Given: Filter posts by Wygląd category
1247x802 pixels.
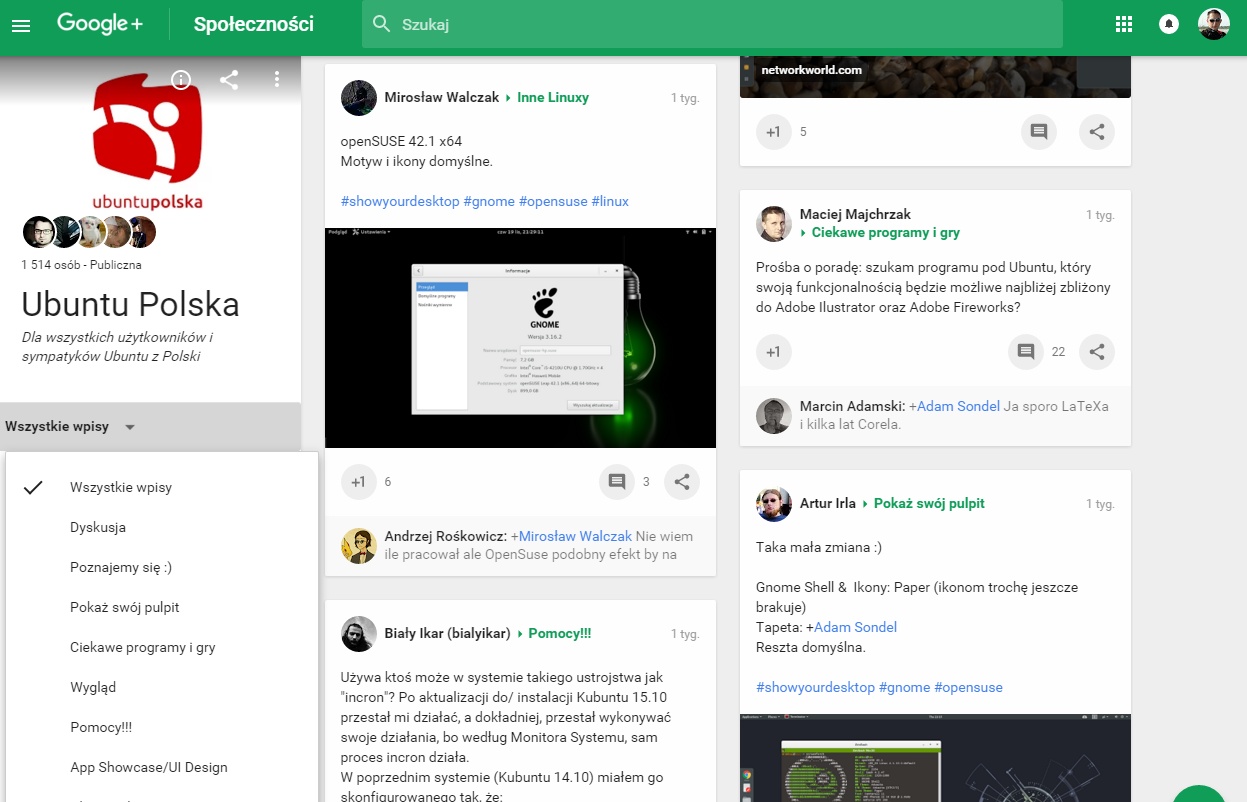Looking at the screenshot, I should pos(162,688).
